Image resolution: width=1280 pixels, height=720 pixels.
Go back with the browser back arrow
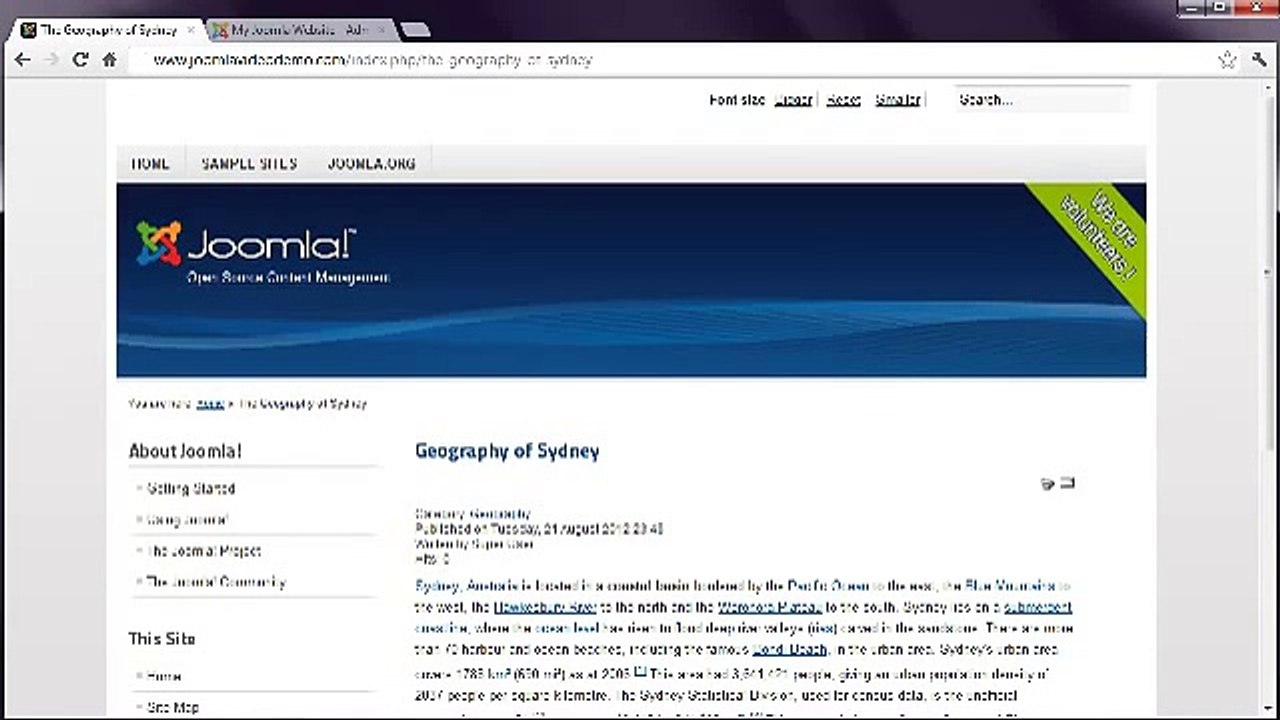point(22,60)
